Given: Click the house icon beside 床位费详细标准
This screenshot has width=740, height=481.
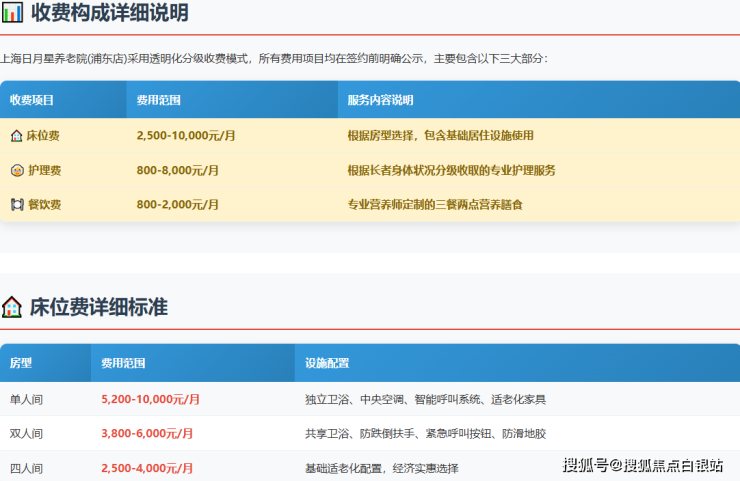Looking at the screenshot, I should tap(12, 307).
